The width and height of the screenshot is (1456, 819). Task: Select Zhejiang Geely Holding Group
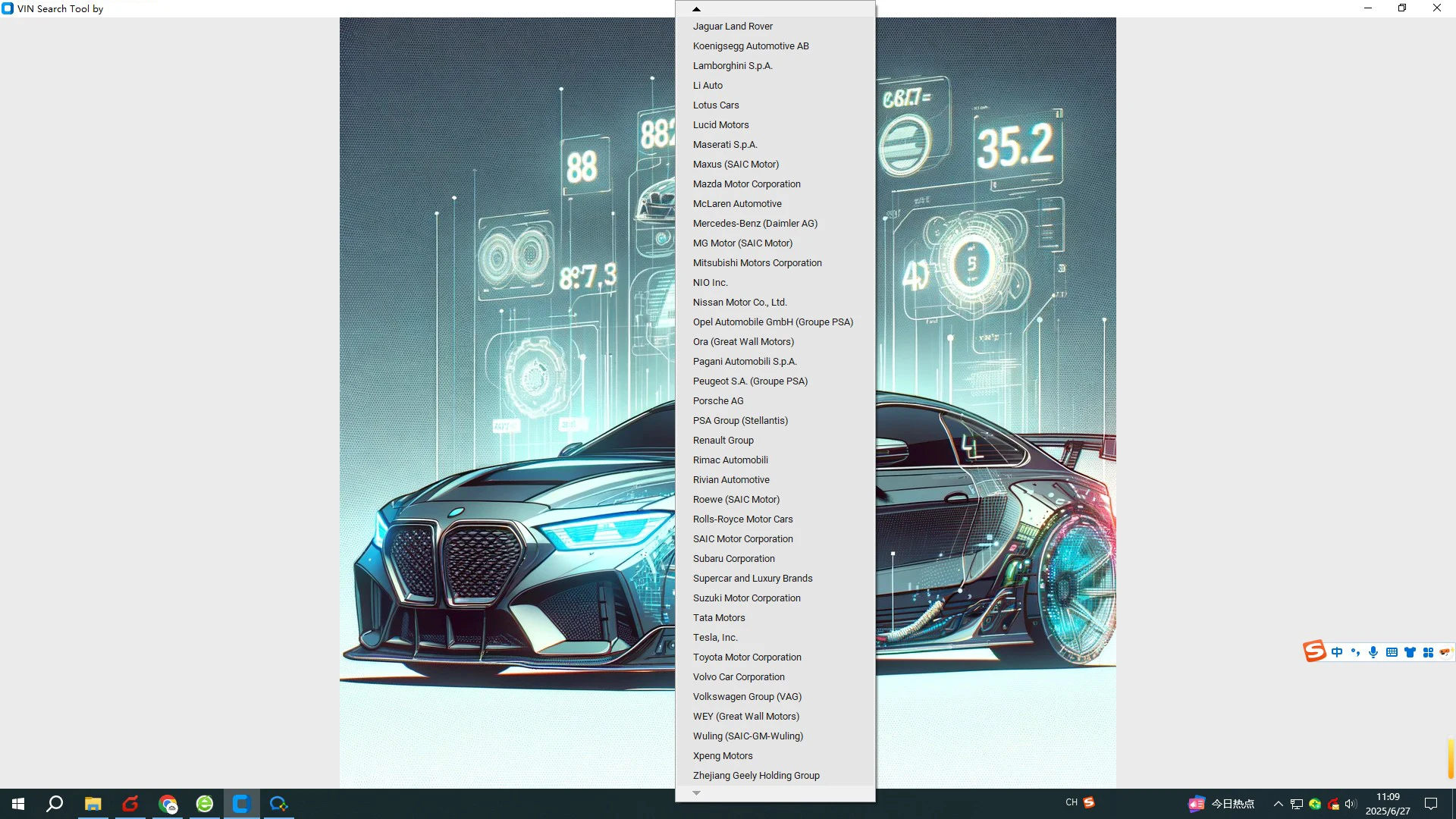pyautogui.click(x=775, y=776)
